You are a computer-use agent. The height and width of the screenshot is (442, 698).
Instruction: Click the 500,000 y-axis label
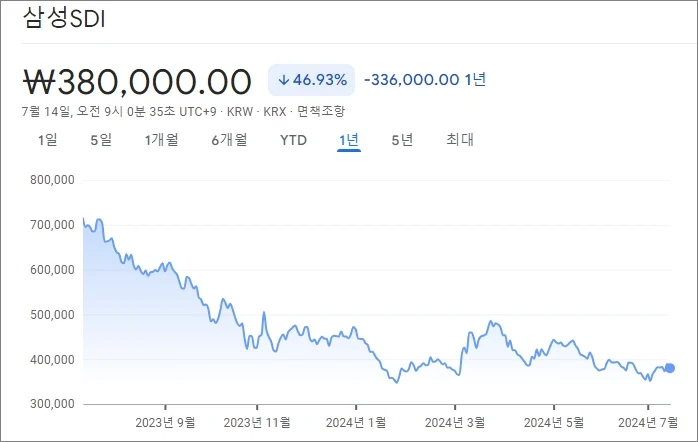(x=52, y=315)
